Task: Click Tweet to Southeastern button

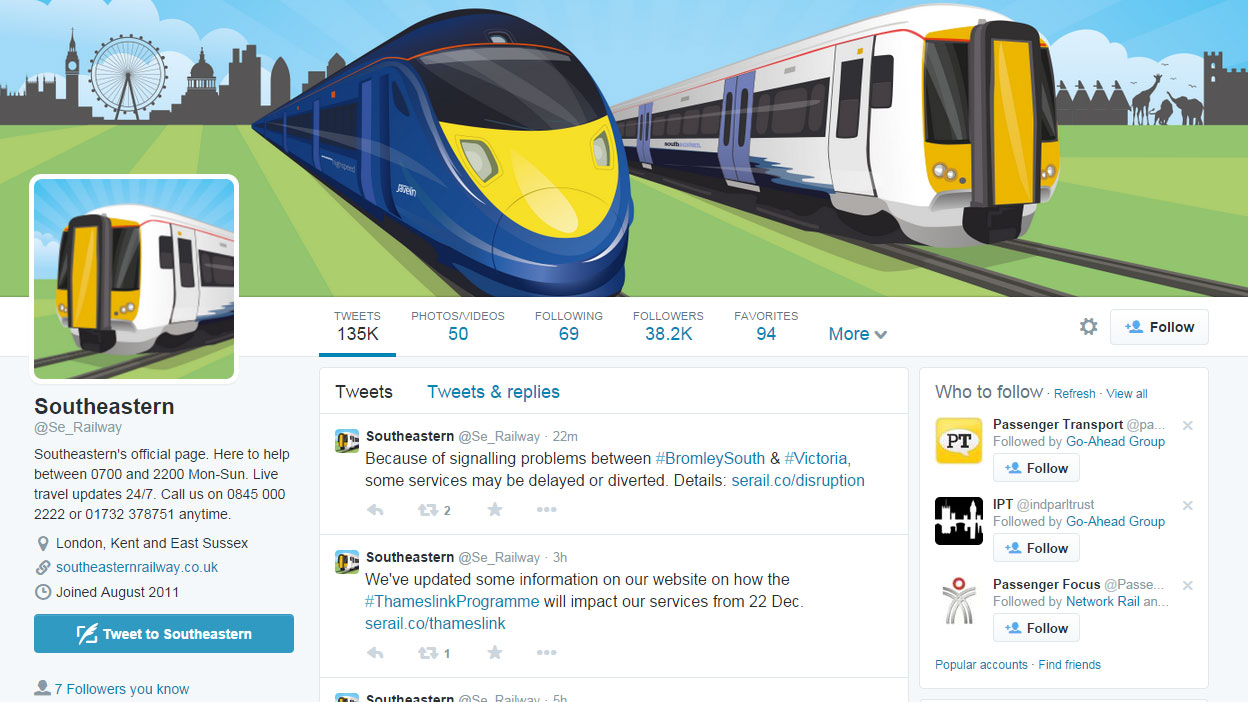Action: click(164, 634)
